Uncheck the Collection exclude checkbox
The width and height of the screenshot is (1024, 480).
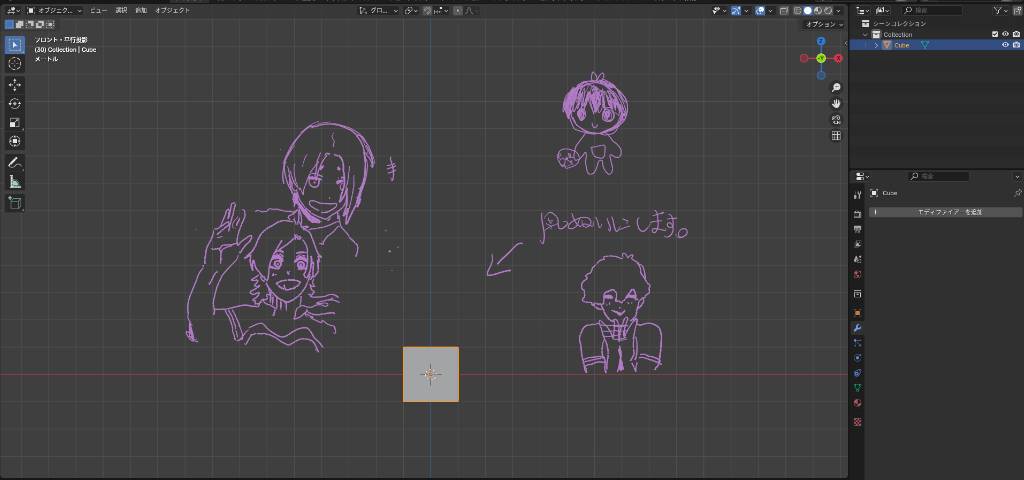coord(994,34)
